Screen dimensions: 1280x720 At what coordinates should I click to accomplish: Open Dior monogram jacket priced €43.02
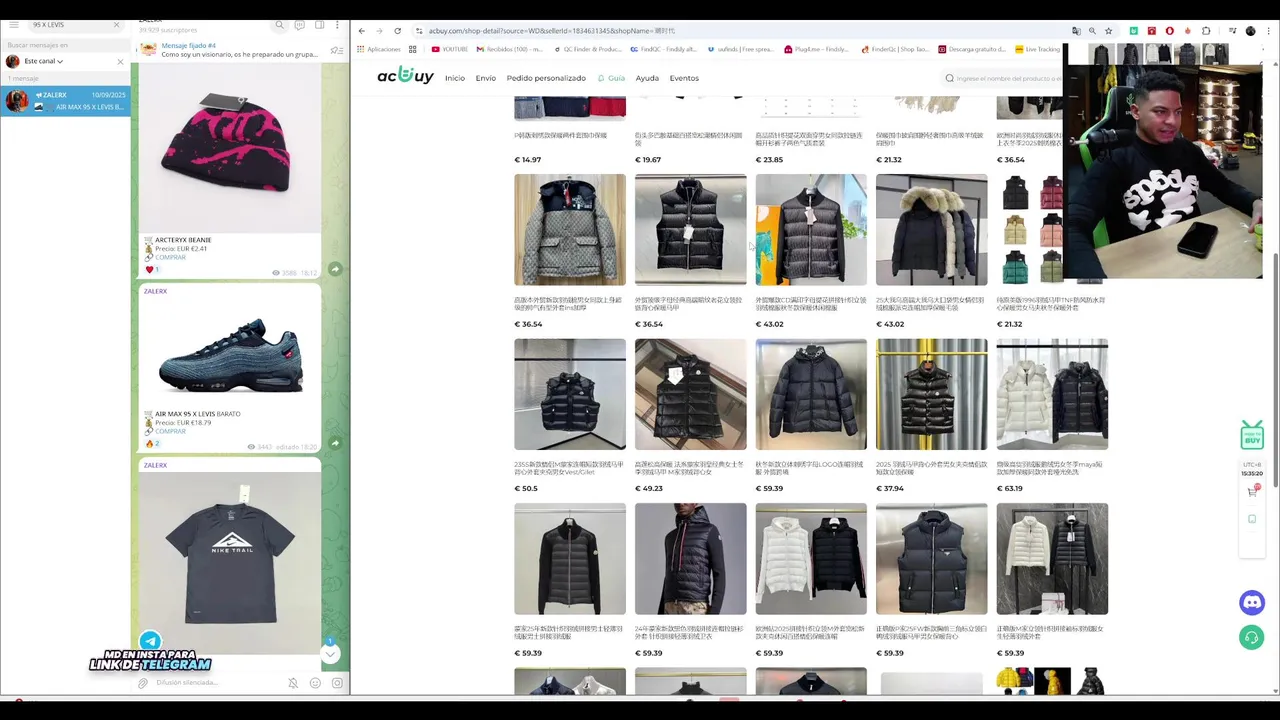[811, 230]
